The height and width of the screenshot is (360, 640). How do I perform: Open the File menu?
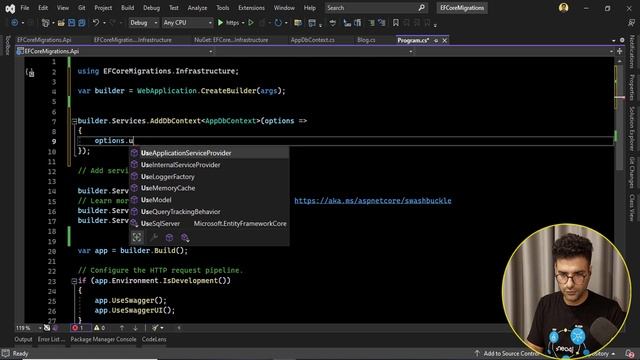[25, 8]
